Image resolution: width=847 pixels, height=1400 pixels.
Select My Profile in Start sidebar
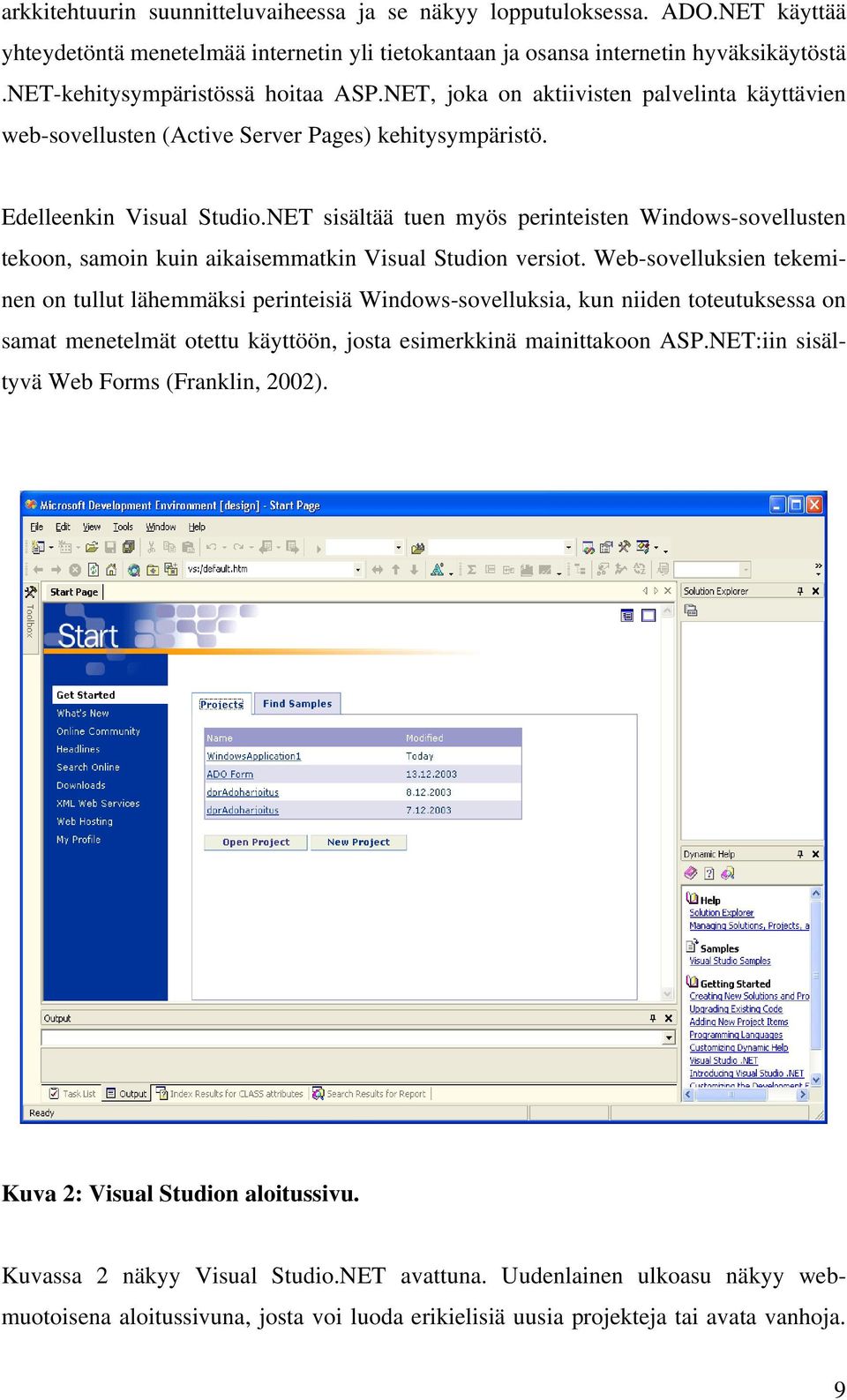(x=79, y=840)
